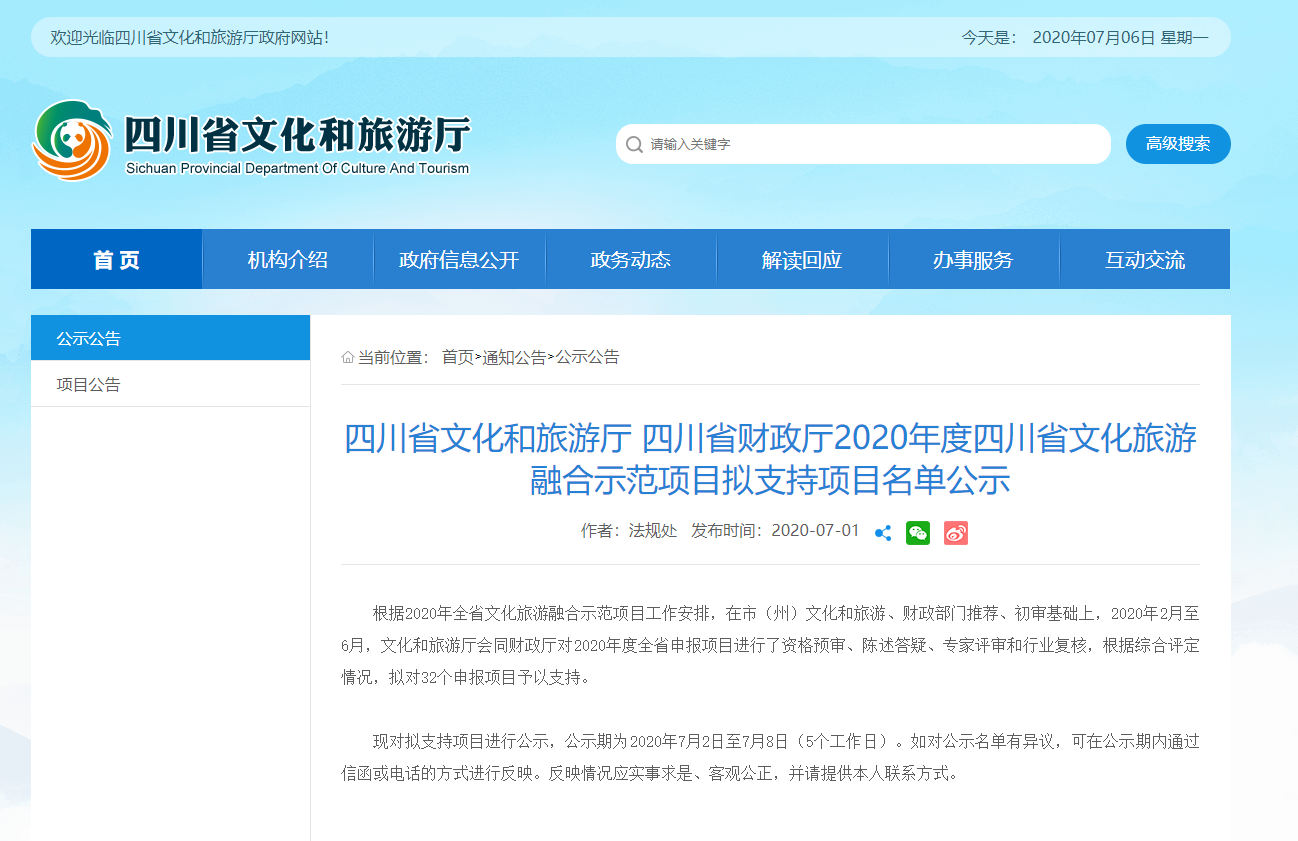Open 解读回应 navigation item
The image size is (1298, 841).
coord(802,260)
